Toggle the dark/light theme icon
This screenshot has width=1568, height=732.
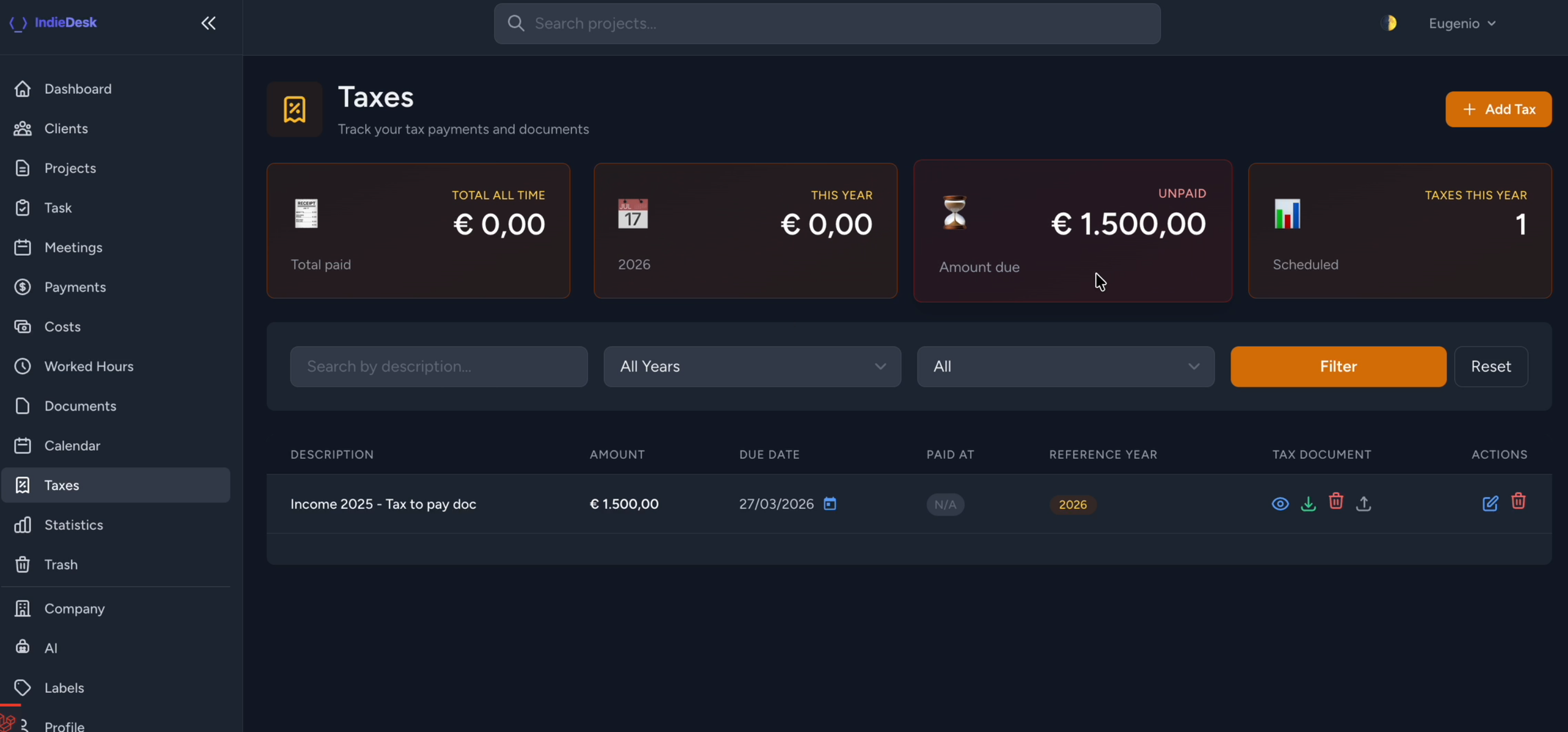(x=1390, y=23)
